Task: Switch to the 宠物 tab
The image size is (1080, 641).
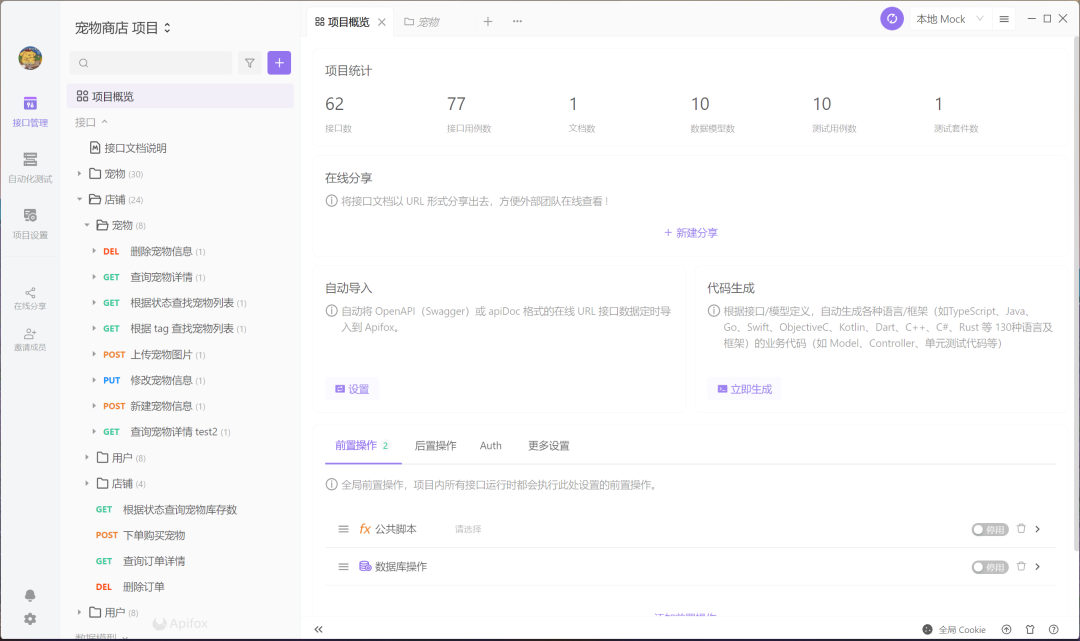Action: tap(422, 22)
